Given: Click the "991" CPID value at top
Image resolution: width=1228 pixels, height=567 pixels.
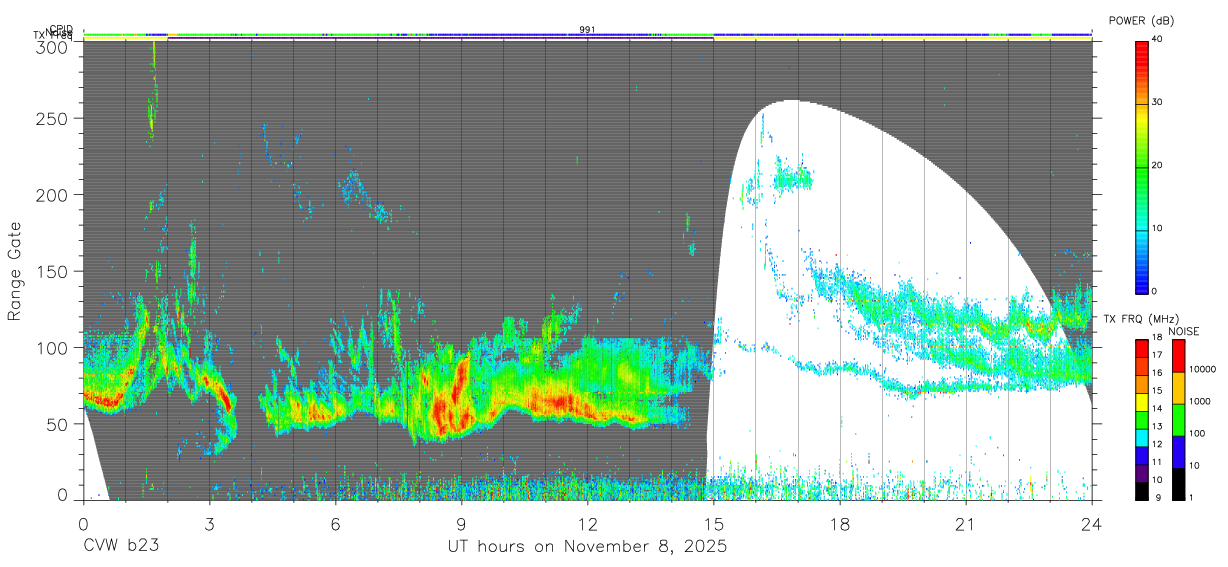Looking at the screenshot, I should coord(587,30).
